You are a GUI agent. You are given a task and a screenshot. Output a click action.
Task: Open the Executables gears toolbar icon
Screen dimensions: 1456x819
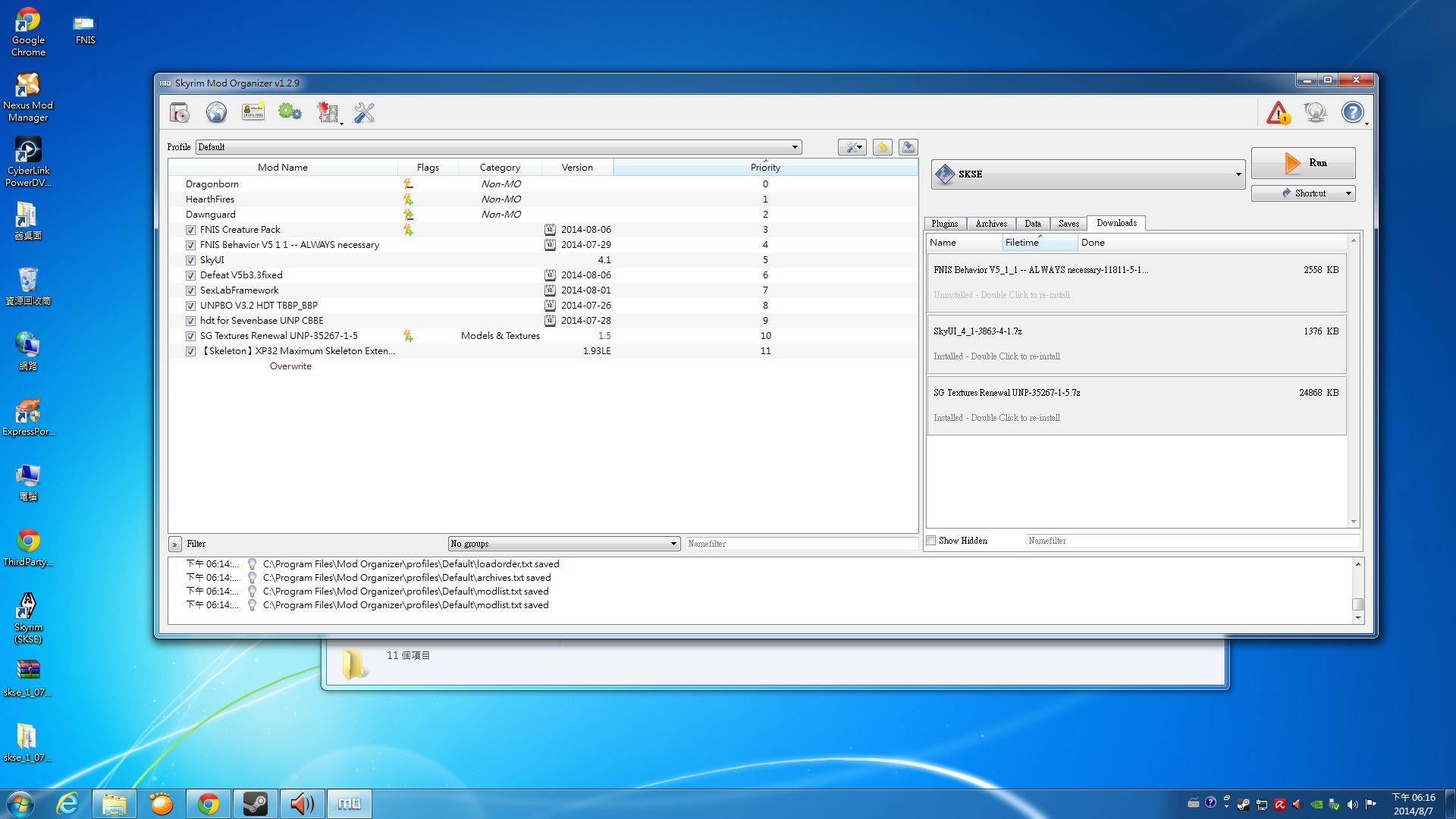click(290, 113)
